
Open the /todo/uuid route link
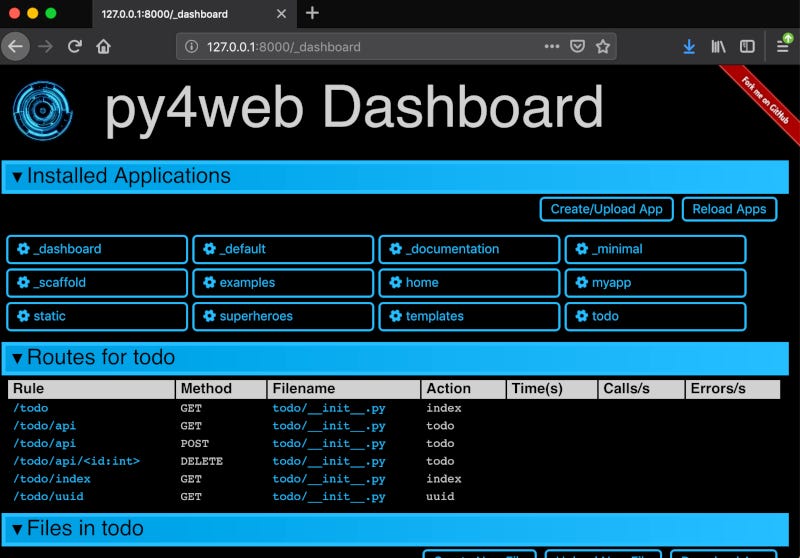point(48,497)
